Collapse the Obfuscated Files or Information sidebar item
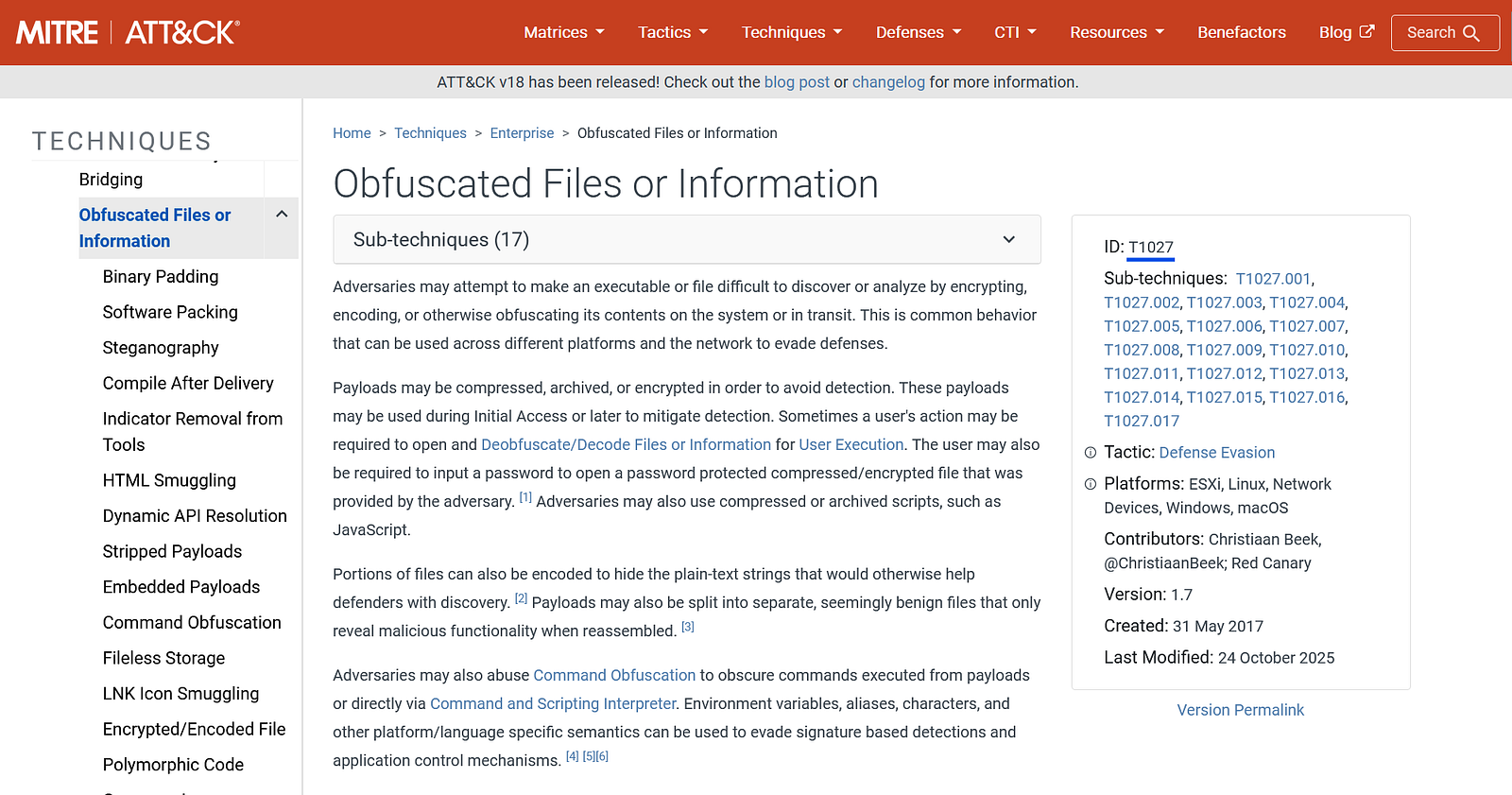The image size is (1512, 795). point(282,215)
